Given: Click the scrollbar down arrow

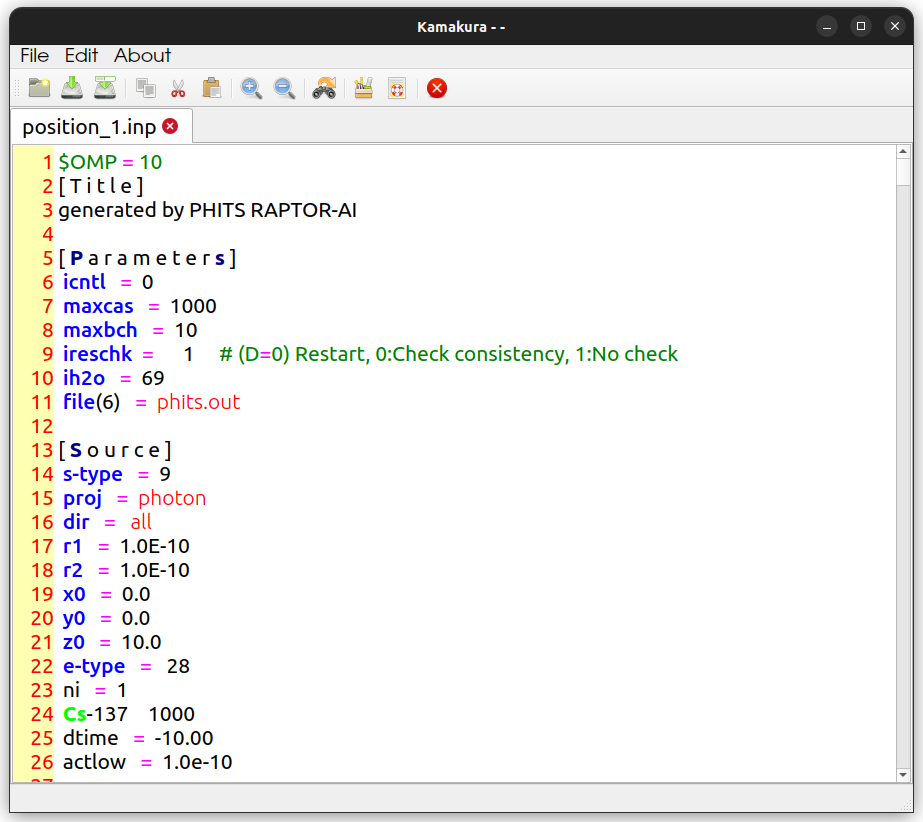Looking at the screenshot, I should 902,774.
